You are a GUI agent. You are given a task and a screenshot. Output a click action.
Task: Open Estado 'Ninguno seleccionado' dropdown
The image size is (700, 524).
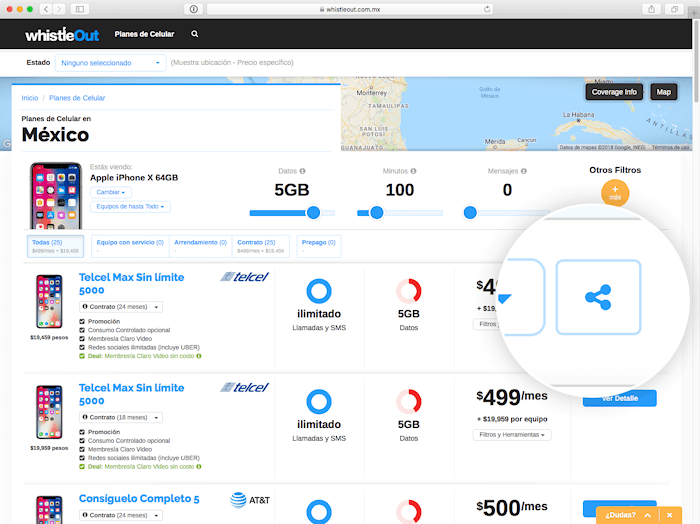(110, 63)
